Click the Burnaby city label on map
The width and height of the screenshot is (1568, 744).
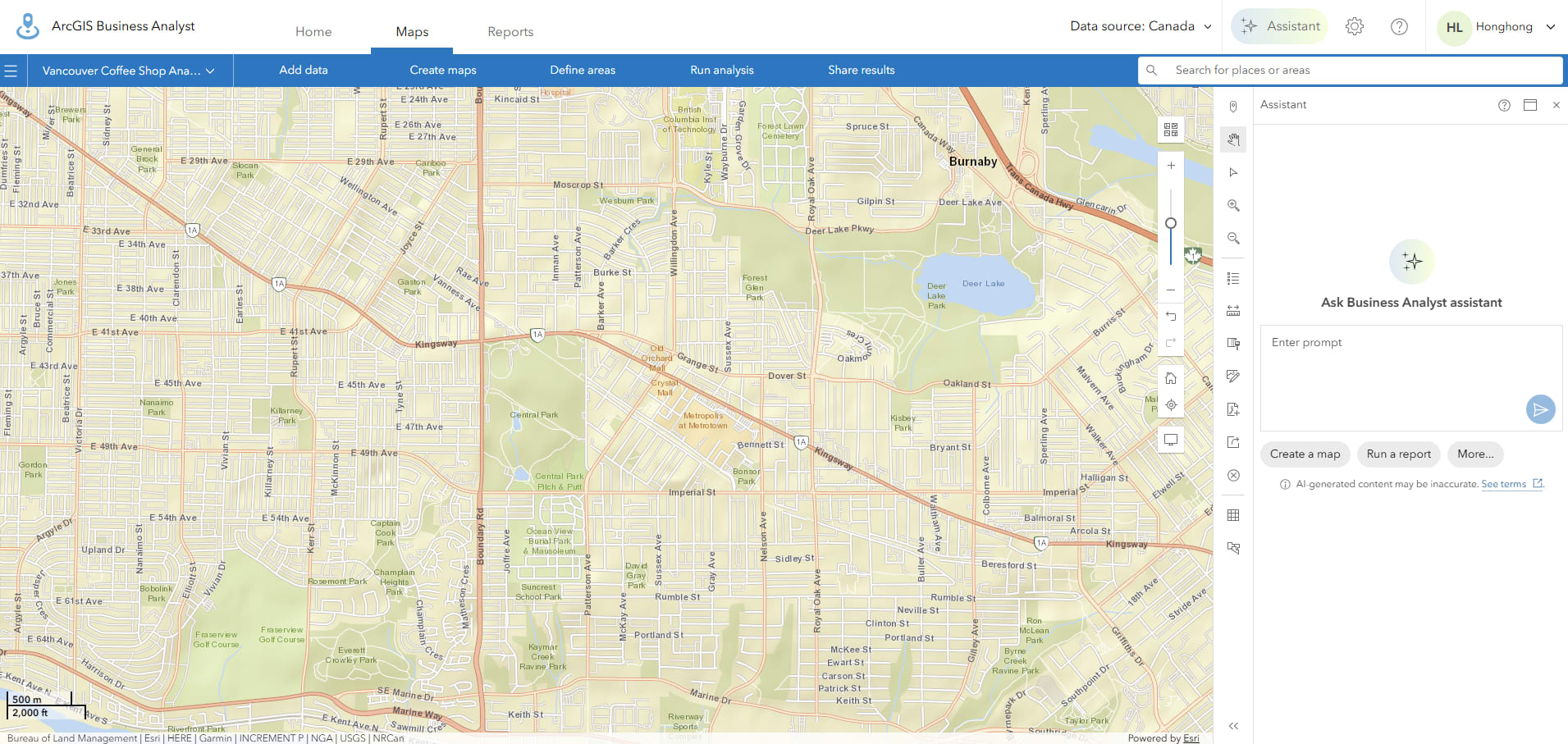[x=973, y=162]
